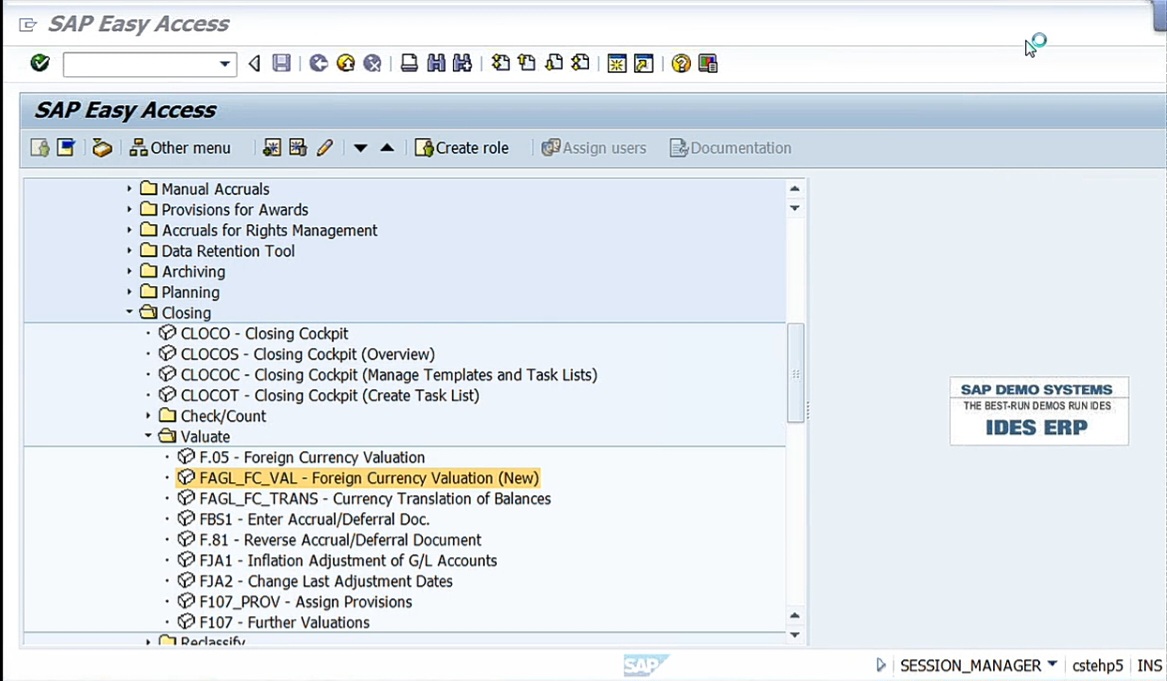The height and width of the screenshot is (681, 1167).
Task: Open the SAP Business Workplace icon
Action: click(102, 147)
